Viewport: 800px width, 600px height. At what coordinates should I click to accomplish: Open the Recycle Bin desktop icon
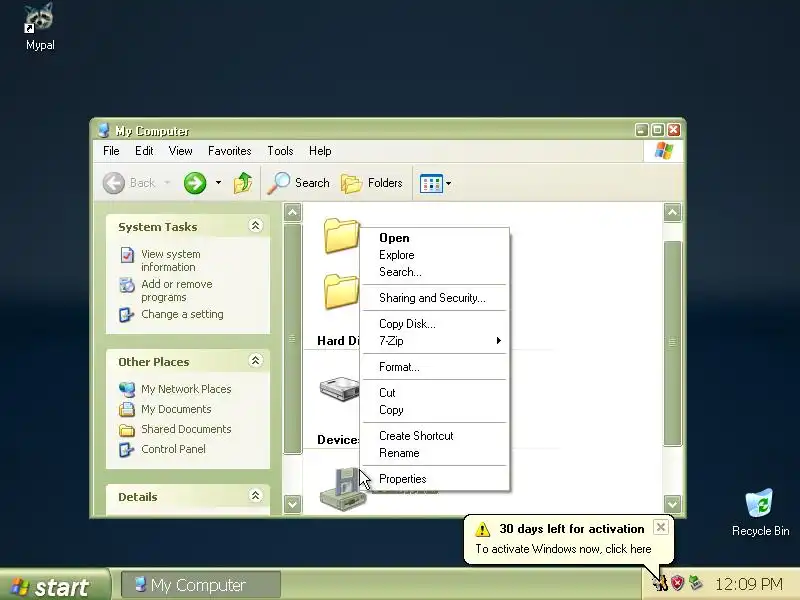[x=759, y=503]
